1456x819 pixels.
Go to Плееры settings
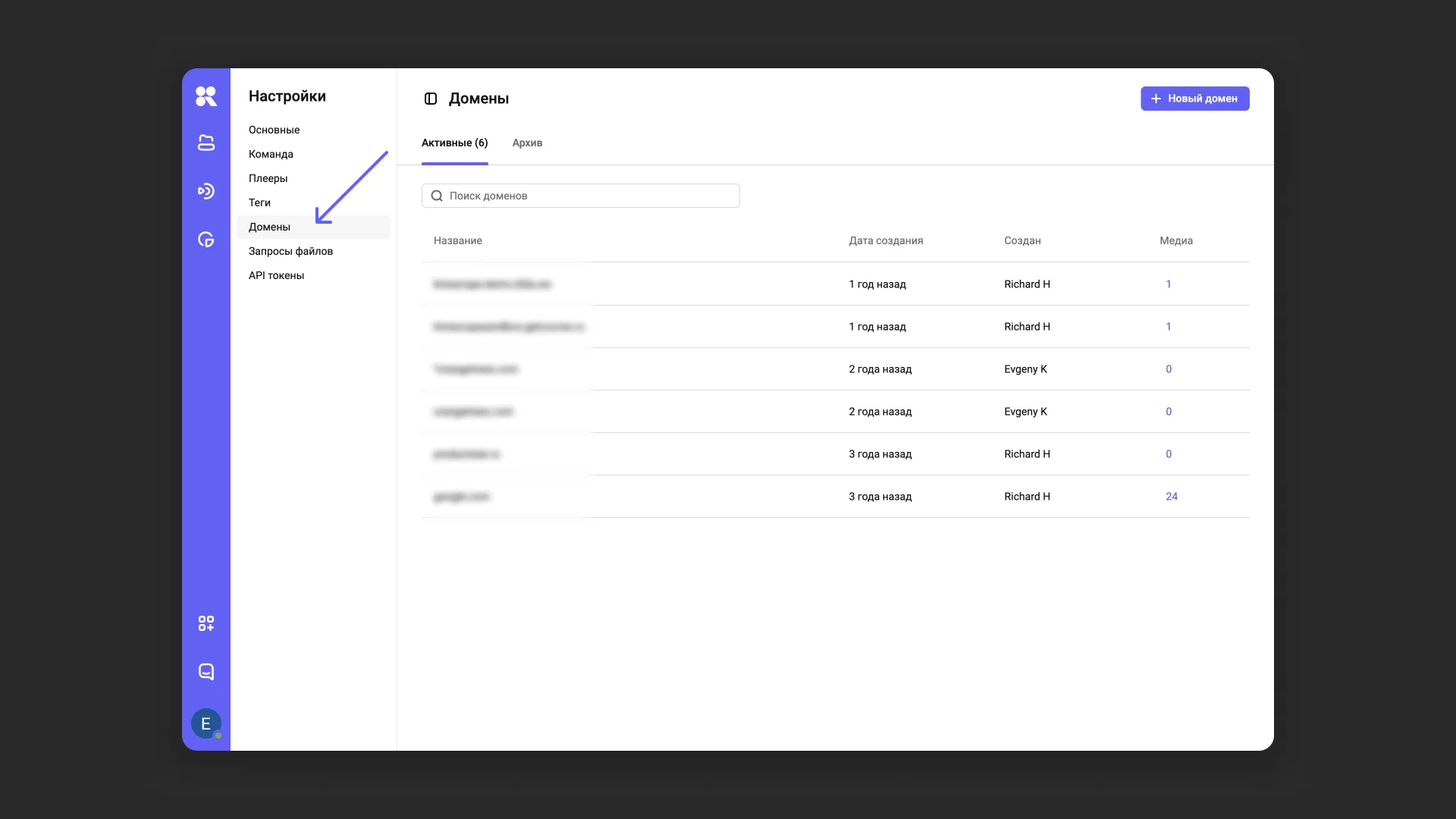pos(268,178)
